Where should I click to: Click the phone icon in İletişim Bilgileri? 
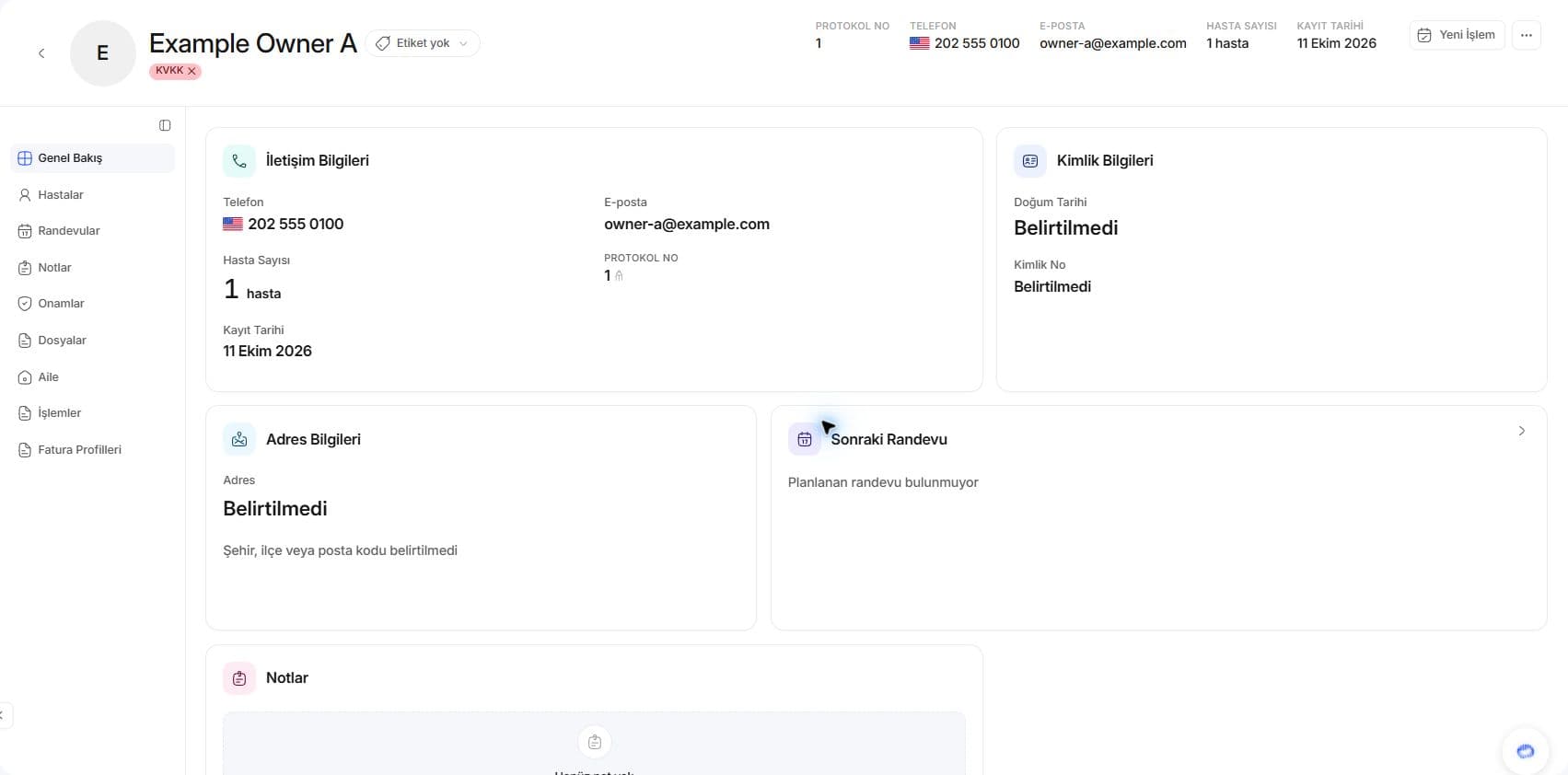coord(239,161)
